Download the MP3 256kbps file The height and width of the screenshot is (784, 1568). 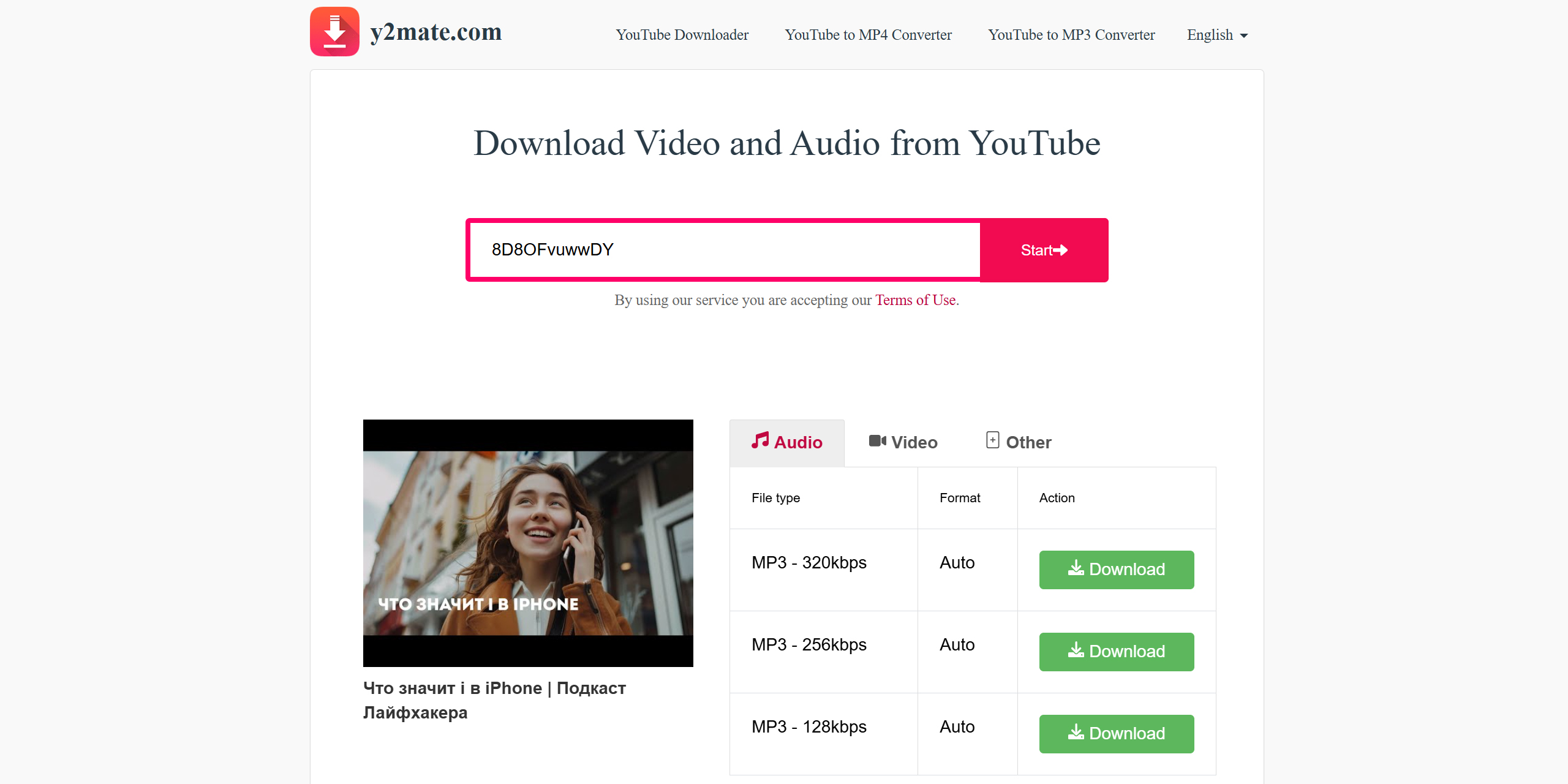(1117, 652)
